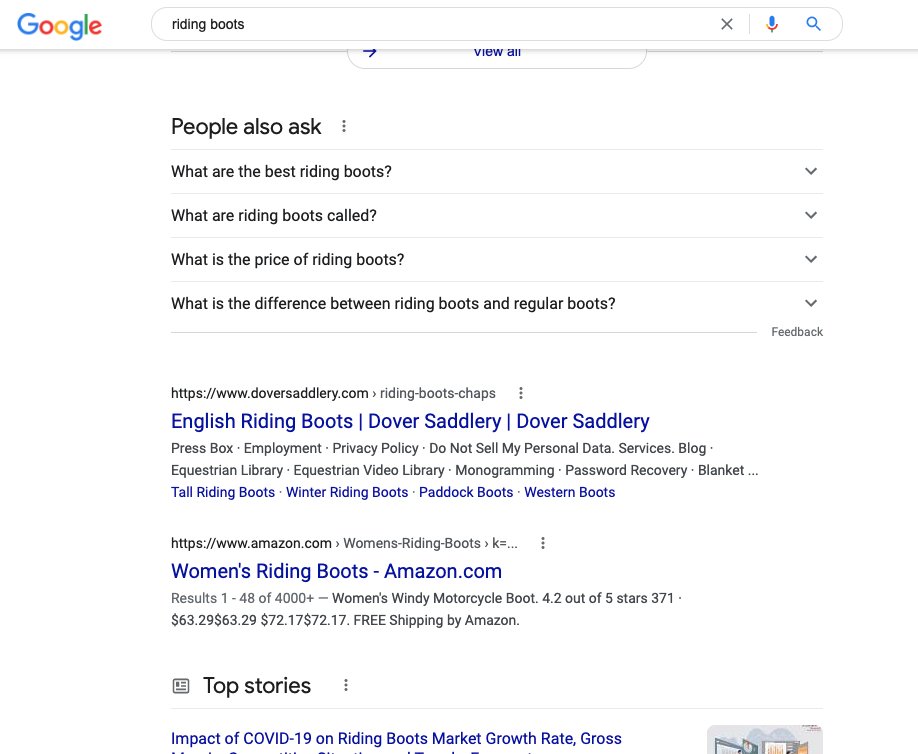918x754 pixels.
Task: Open three-dot options for amazon.com result
Action: pos(543,543)
